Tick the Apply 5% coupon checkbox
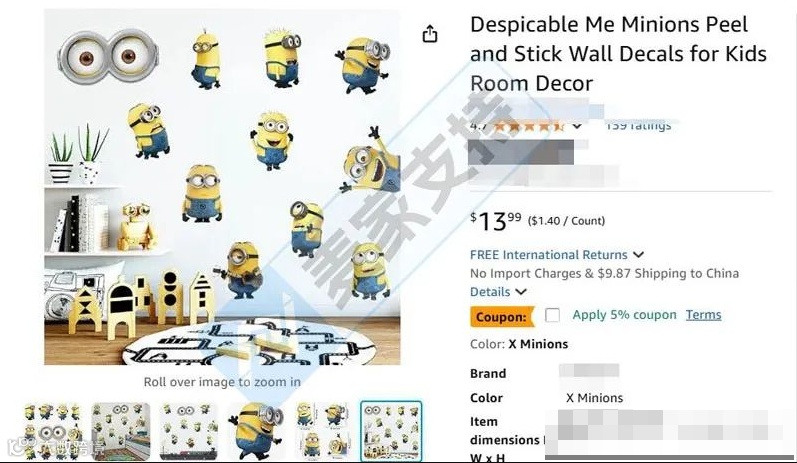This screenshot has height=463, width=797. (x=552, y=315)
